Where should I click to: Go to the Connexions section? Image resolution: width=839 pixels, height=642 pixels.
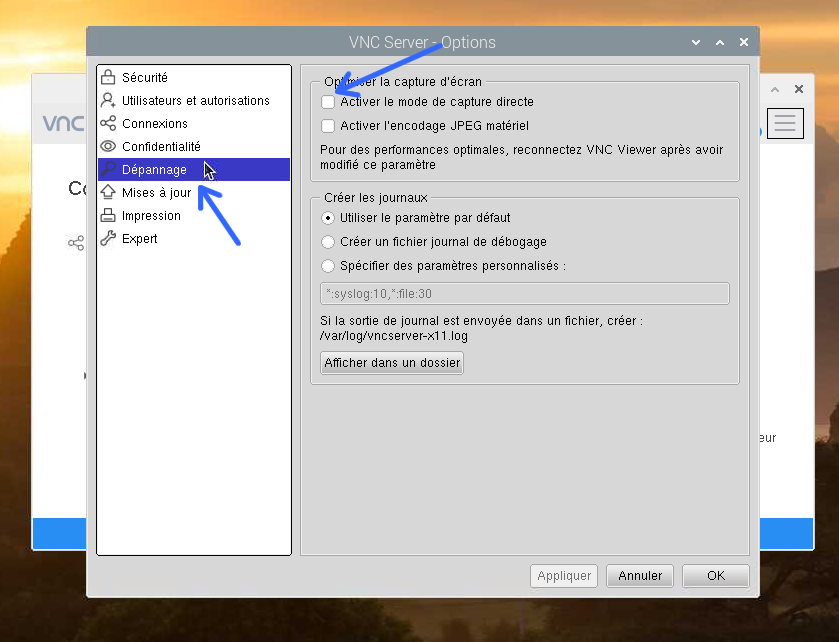194,123
